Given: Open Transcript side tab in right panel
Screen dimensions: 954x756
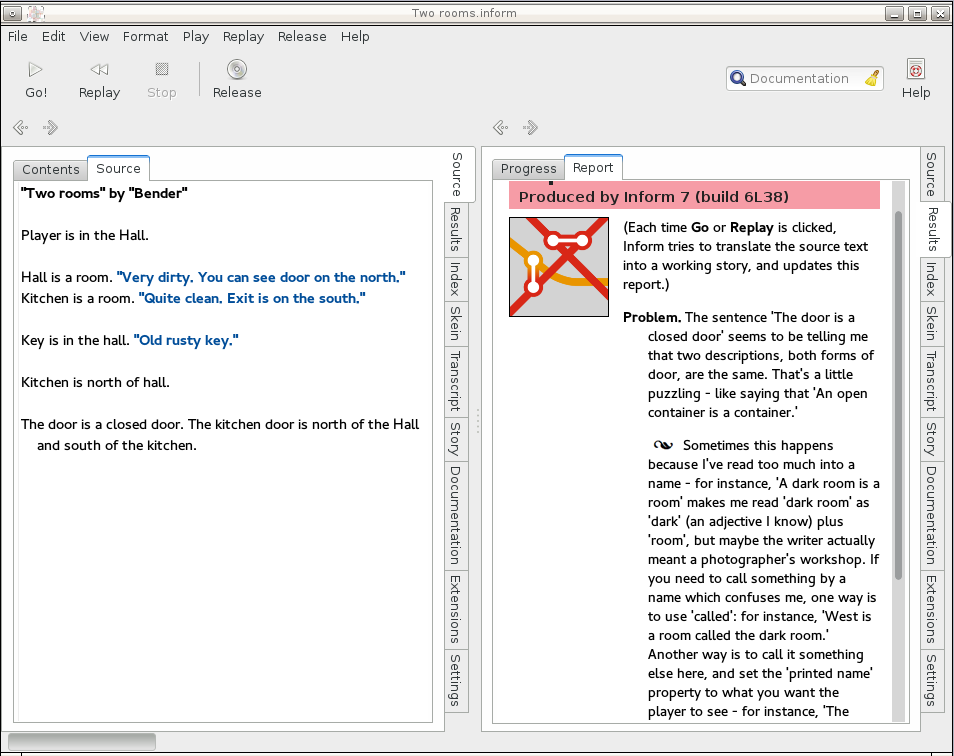Looking at the screenshot, I should (x=931, y=381).
